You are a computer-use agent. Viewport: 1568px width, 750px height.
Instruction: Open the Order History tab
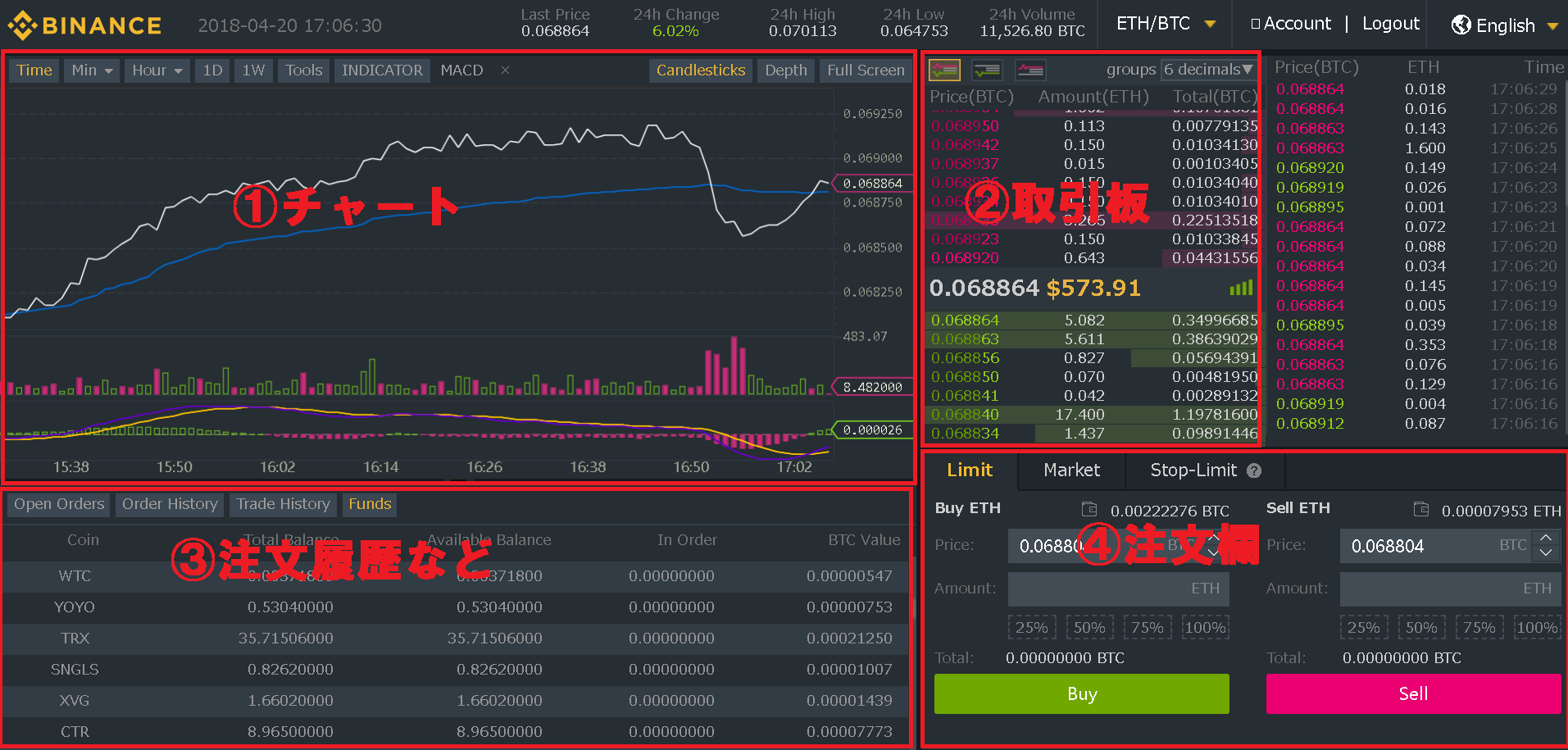(x=170, y=504)
